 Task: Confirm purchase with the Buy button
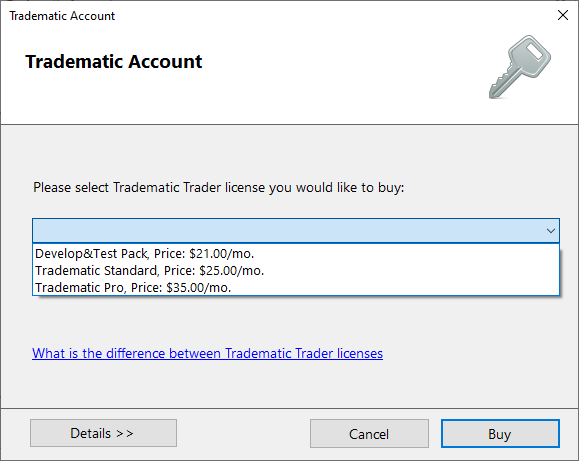[x=500, y=434]
